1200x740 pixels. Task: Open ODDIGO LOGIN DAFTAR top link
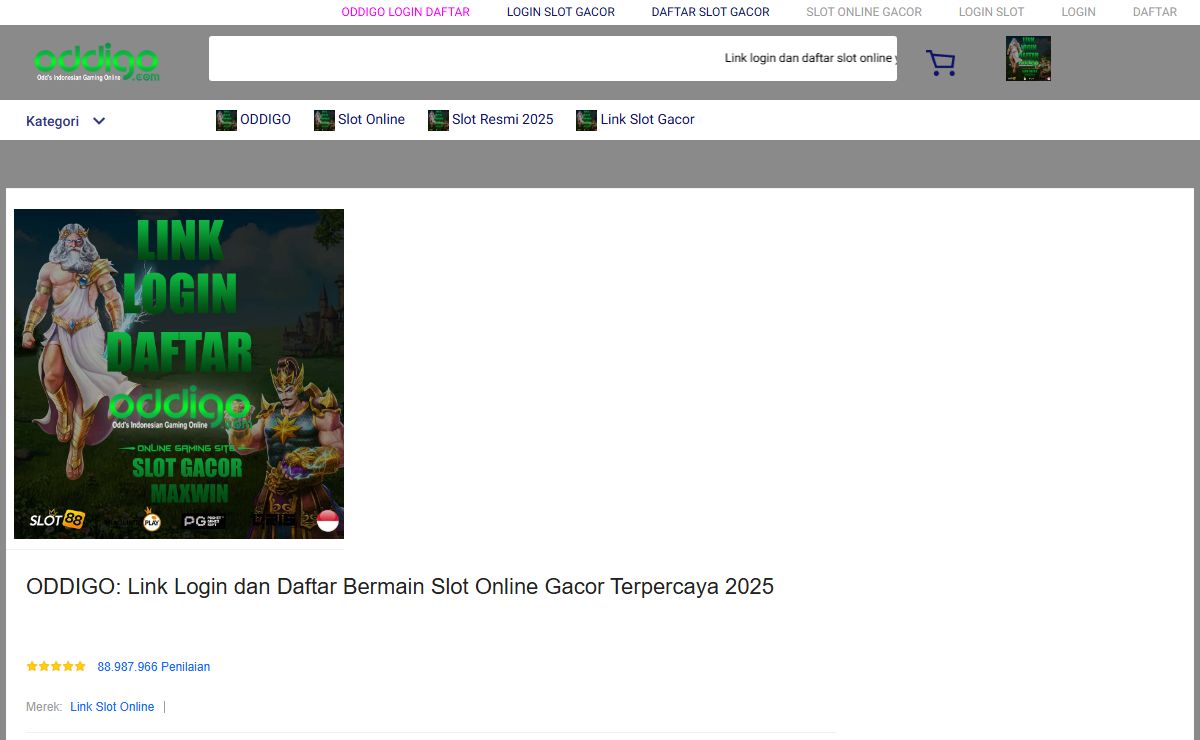point(406,12)
